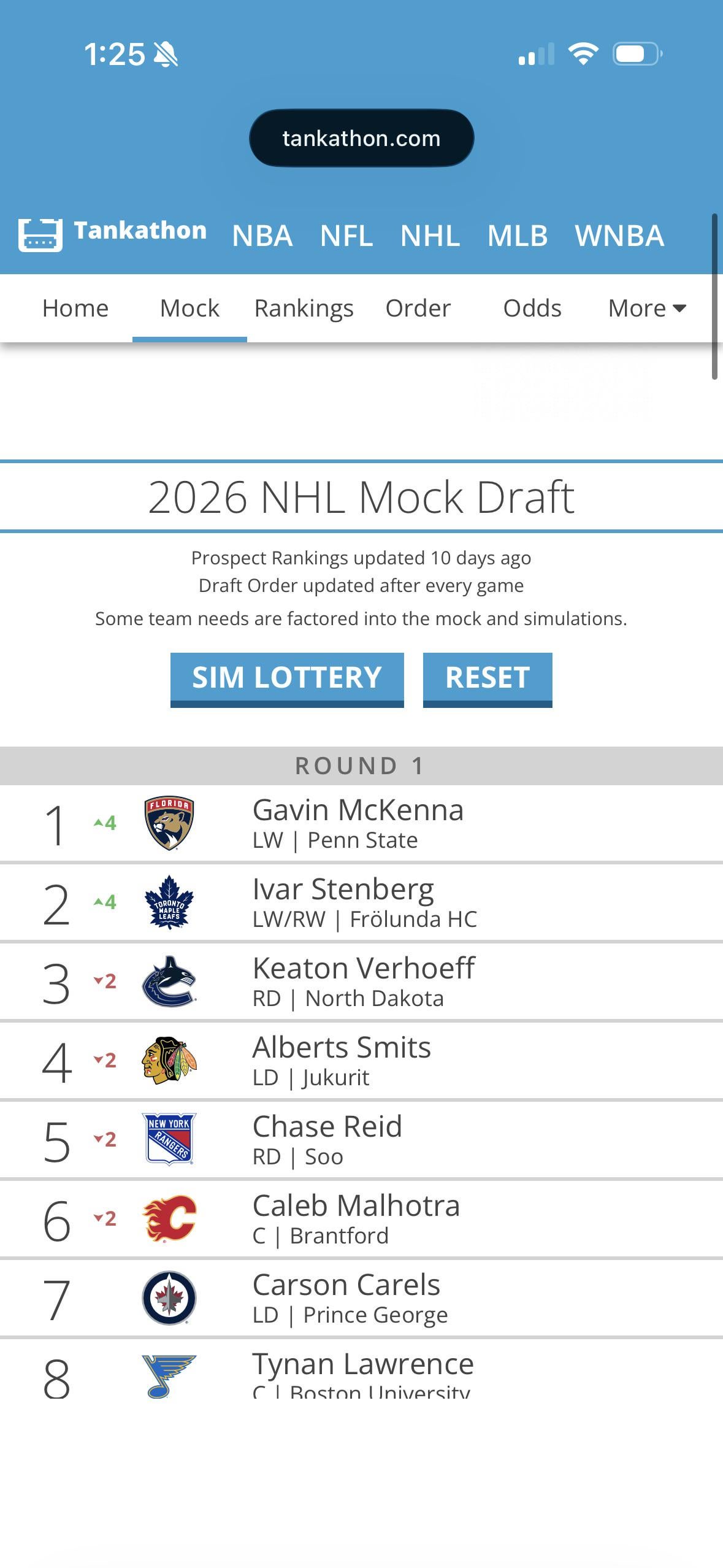The height and width of the screenshot is (1568, 723).
Task: Click the Chicago Blackhawks logo
Action: (169, 1061)
